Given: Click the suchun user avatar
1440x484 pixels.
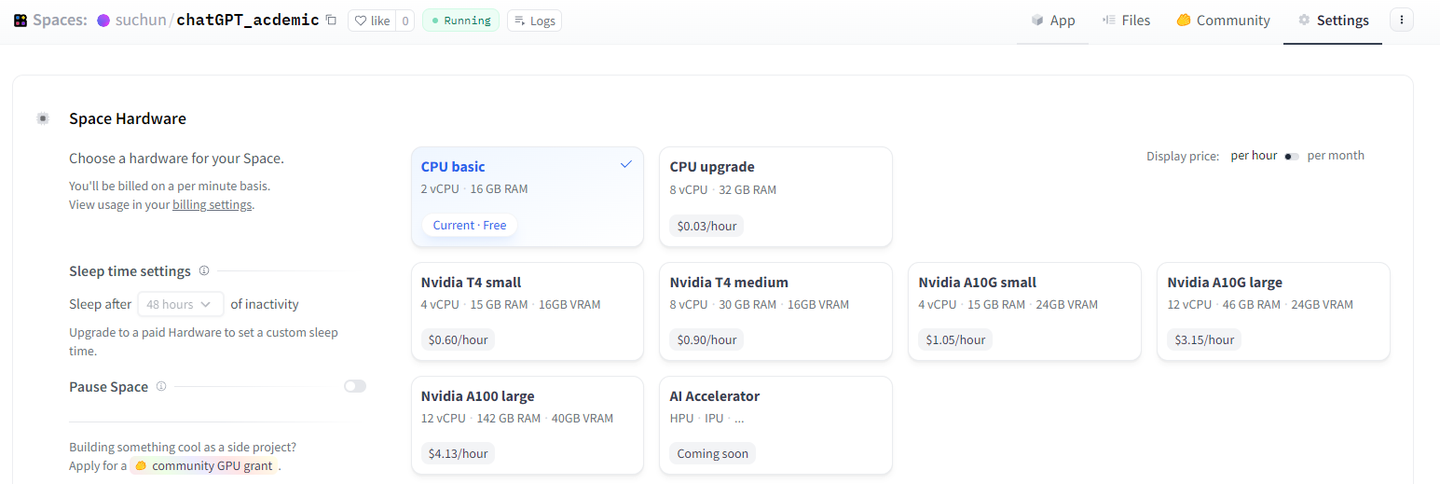Looking at the screenshot, I should coord(103,20).
